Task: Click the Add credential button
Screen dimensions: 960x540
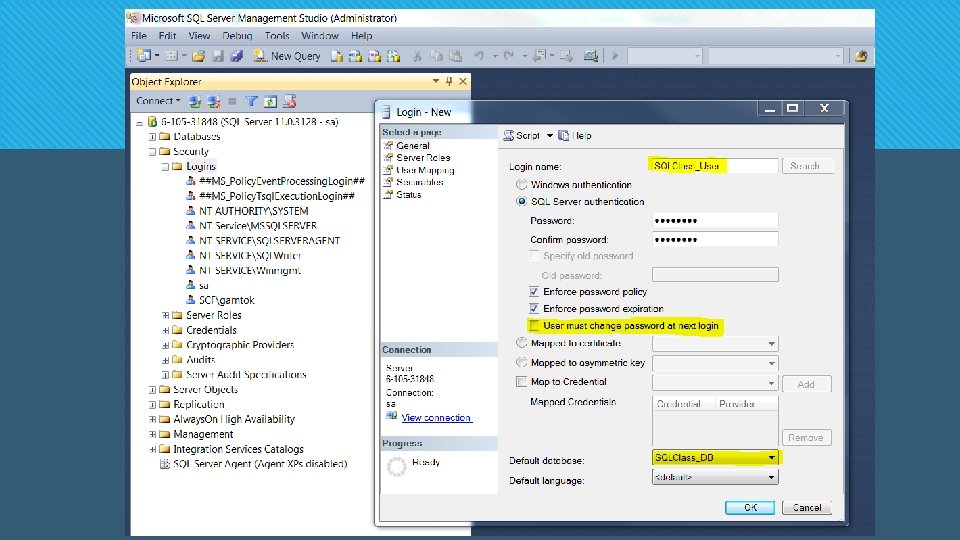Action: coord(806,384)
